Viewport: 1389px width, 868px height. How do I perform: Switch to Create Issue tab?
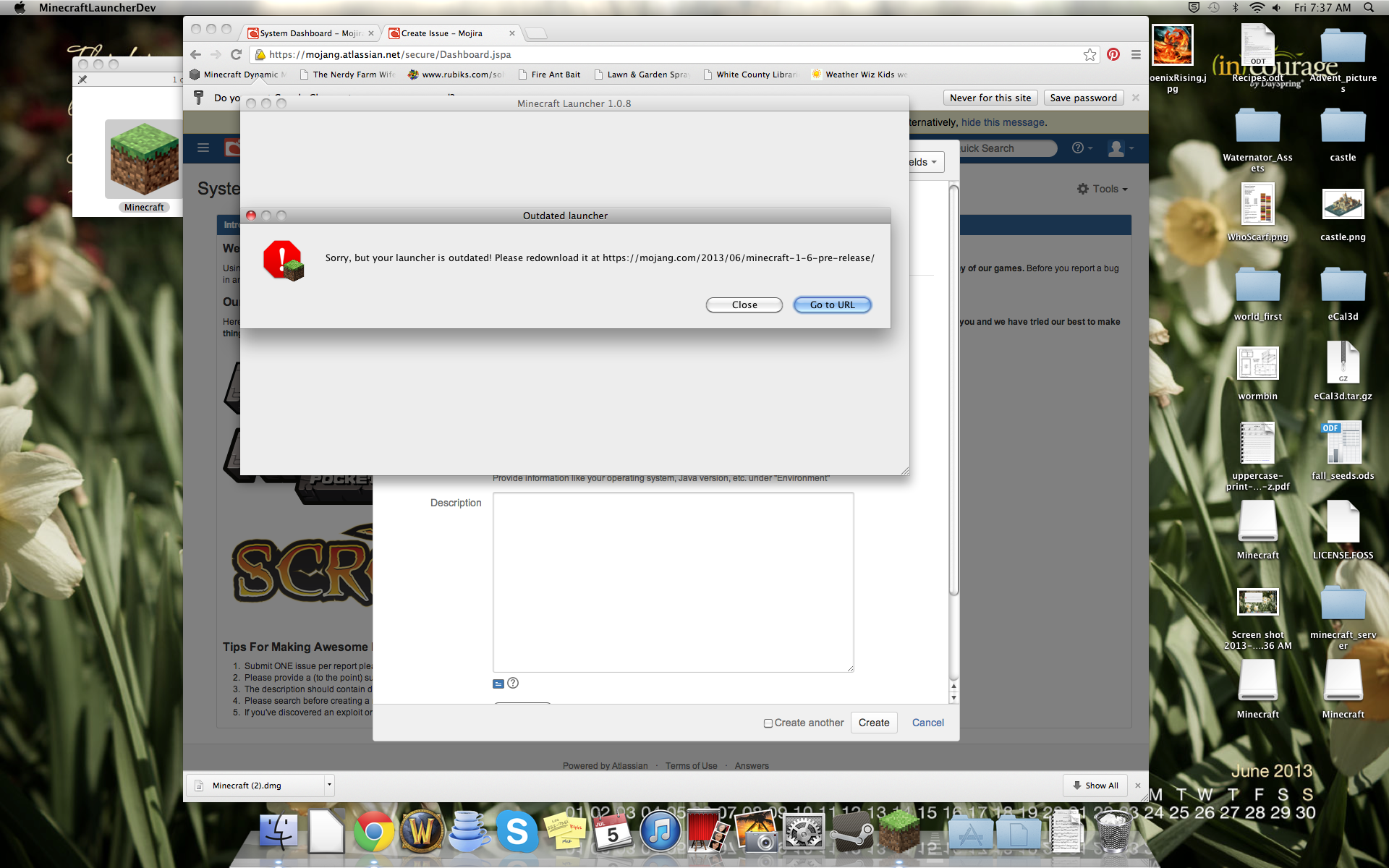tap(441, 33)
